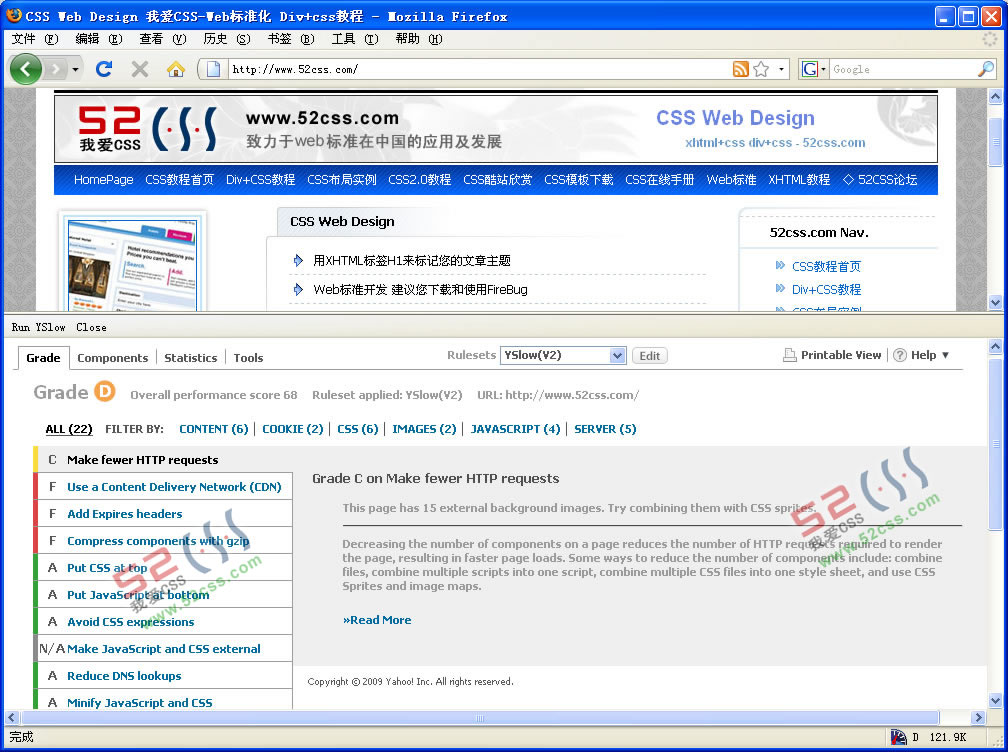Switch to the Statistics tab
The image size is (1008, 752).
(x=190, y=358)
